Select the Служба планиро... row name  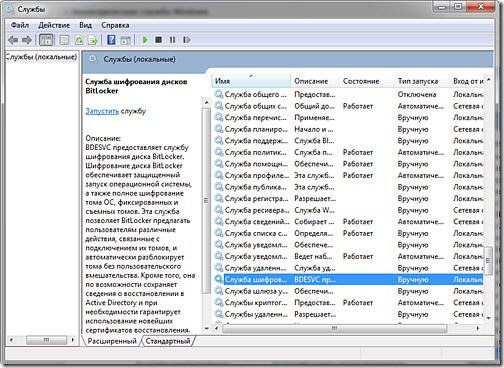click(x=256, y=129)
